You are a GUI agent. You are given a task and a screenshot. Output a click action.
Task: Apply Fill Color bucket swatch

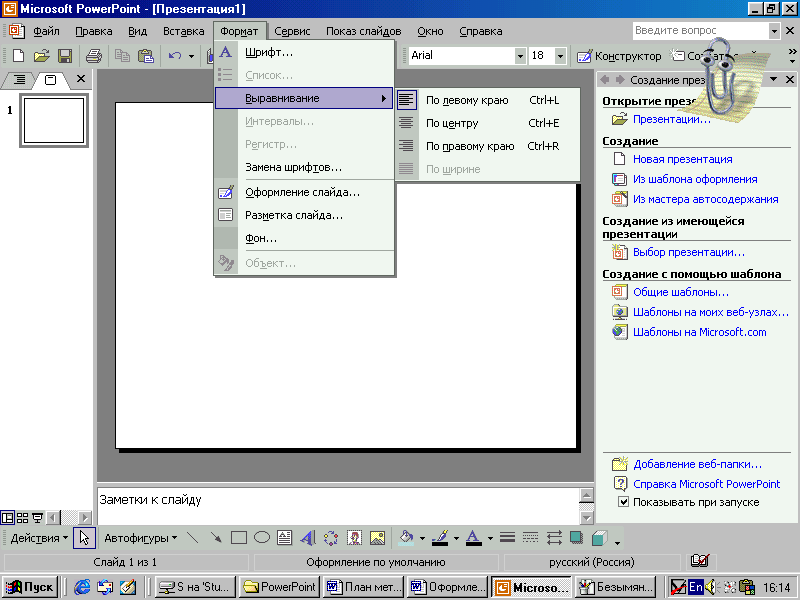(406, 538)
